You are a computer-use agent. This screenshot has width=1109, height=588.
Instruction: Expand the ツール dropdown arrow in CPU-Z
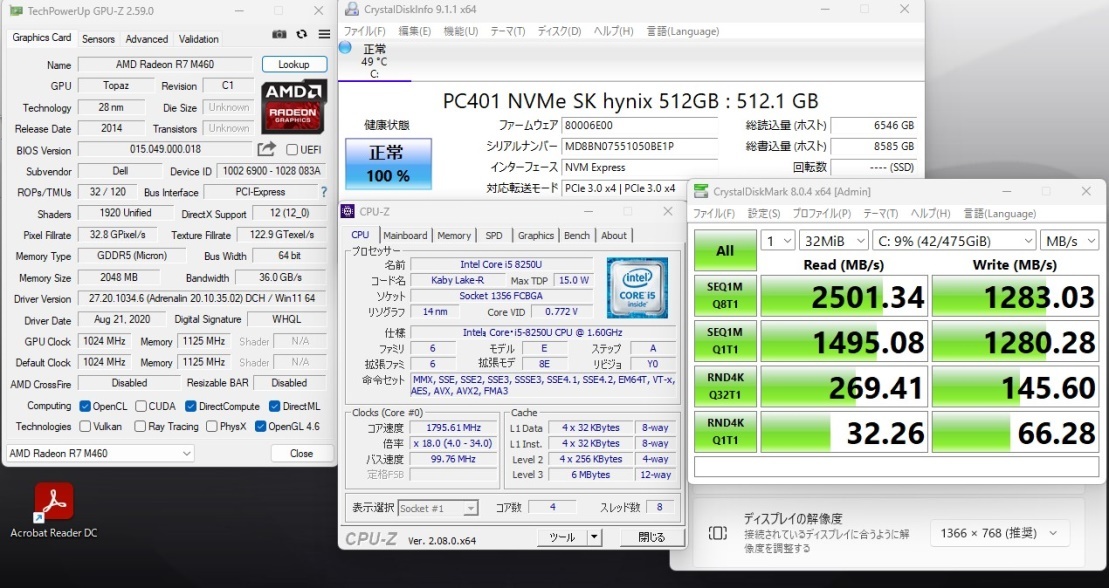click(595, 537)
